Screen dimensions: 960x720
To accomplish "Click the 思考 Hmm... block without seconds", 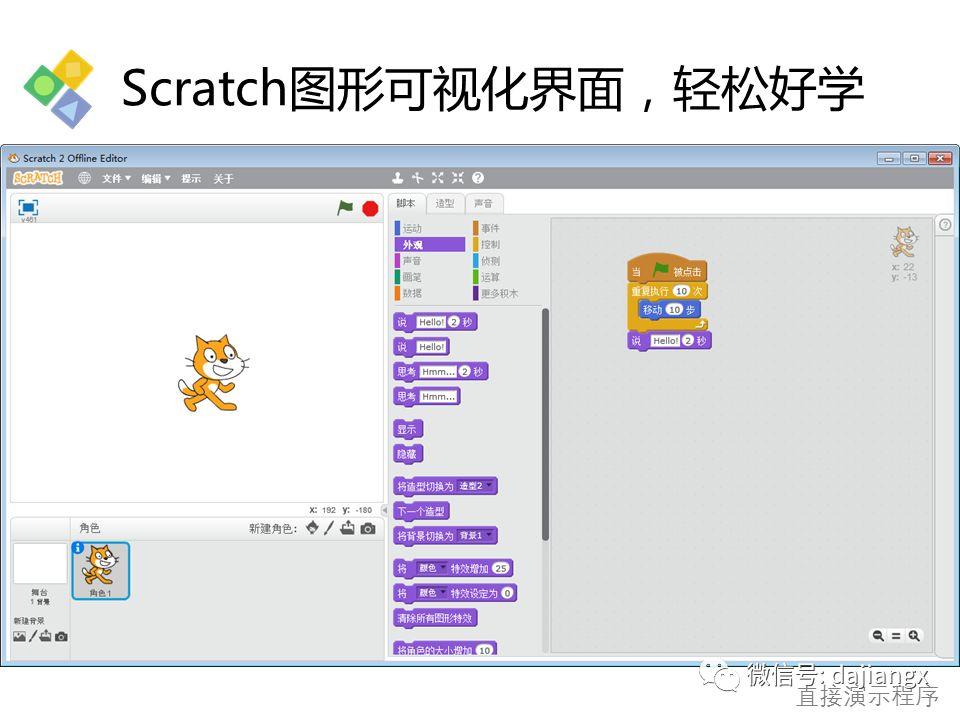I will click(427, 397).
